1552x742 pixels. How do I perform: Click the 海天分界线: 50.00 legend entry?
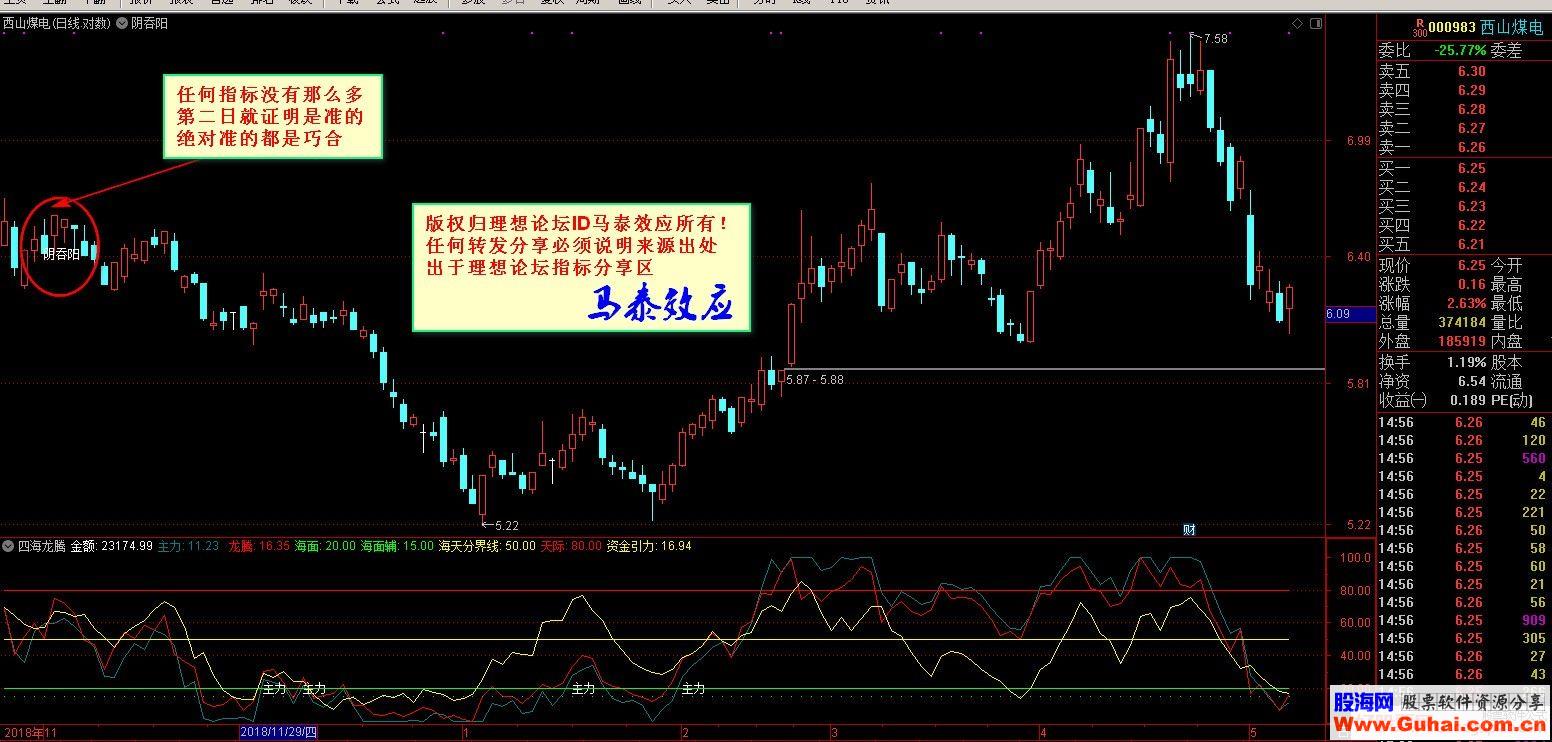pos(487,546)
